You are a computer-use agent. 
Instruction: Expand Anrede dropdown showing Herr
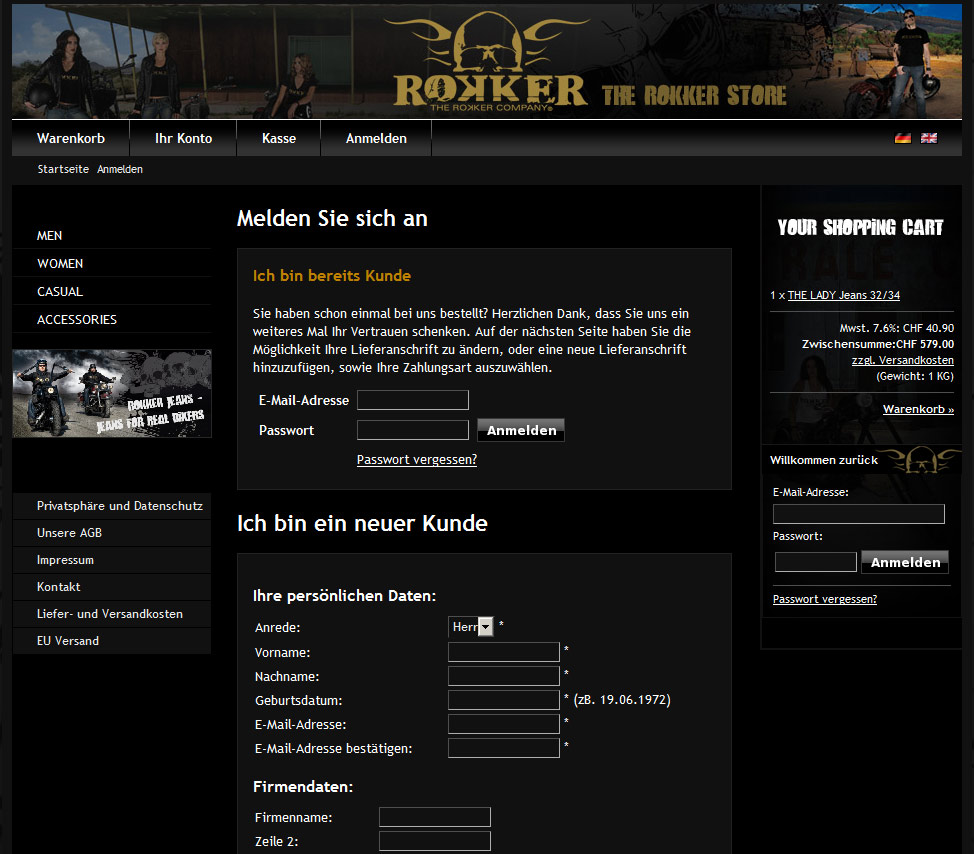click(471, 627)
